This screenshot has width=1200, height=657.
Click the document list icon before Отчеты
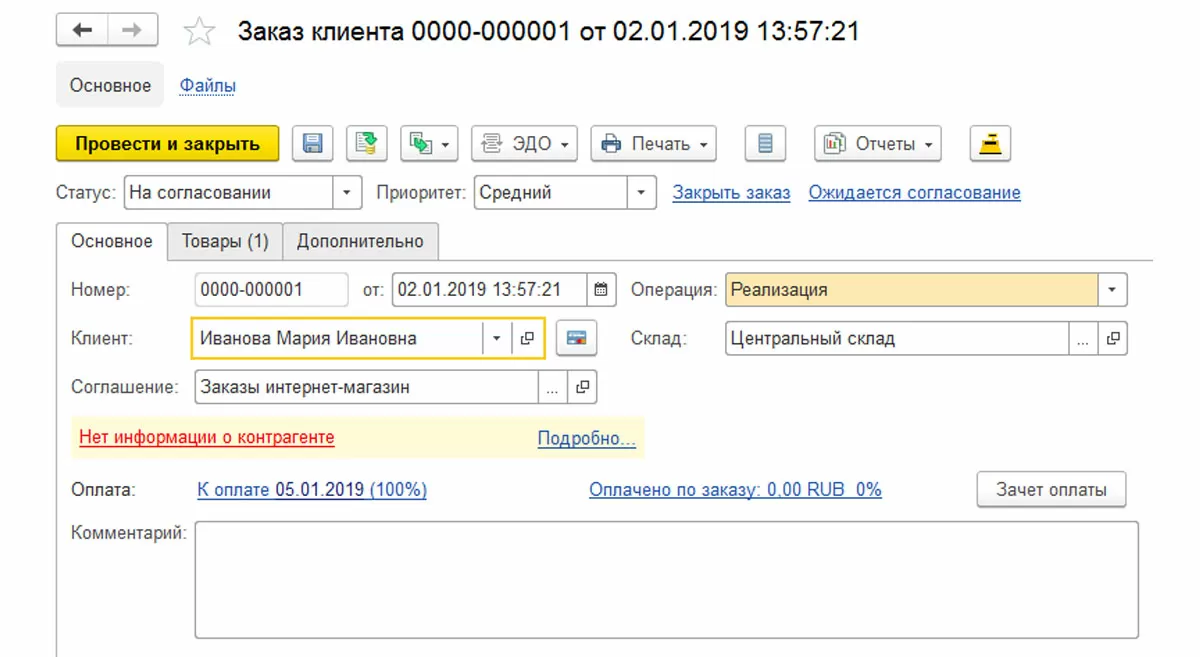765,144
